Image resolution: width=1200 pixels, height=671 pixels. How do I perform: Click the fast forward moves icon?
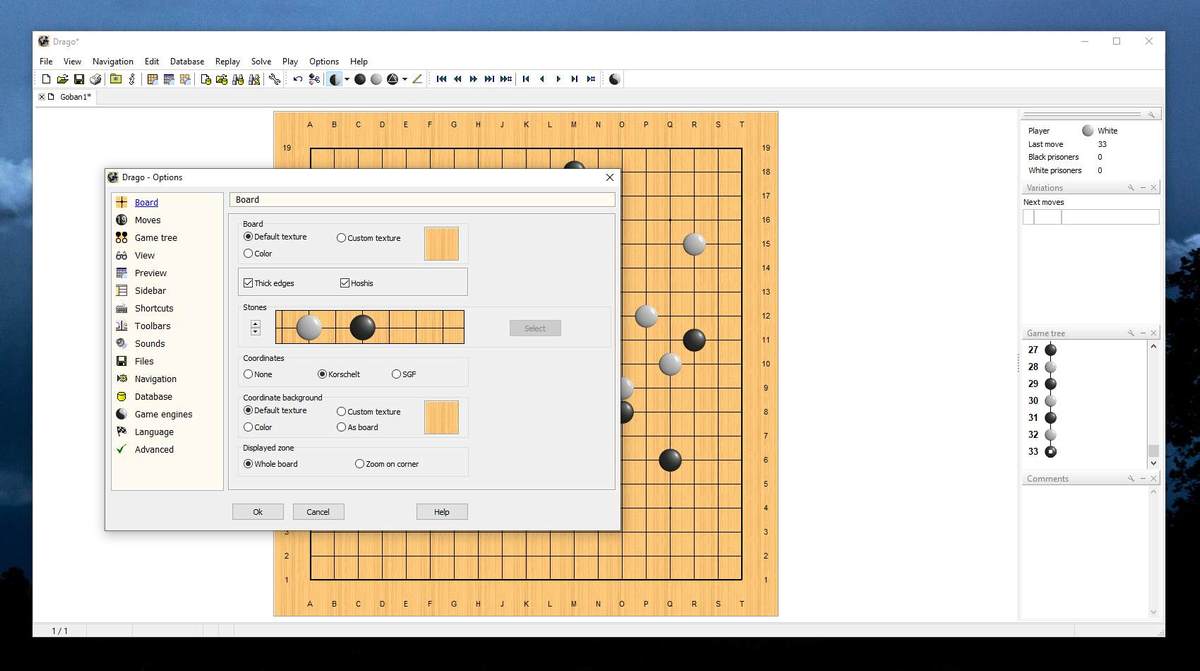pos(473,79)
